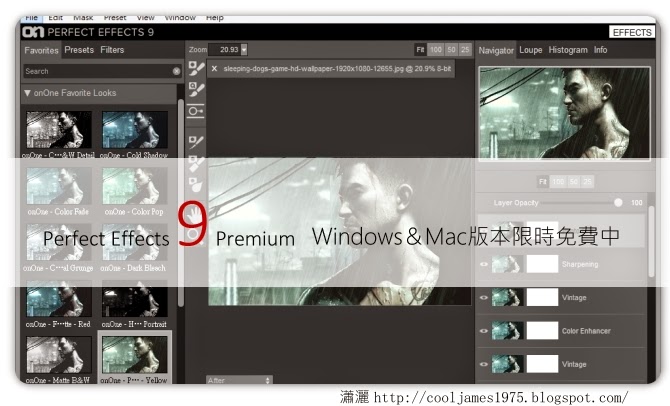Switch to the Navigator tab
Image resolution: width=670 pixels, height=406 pixels.
(x=496, y=50)
